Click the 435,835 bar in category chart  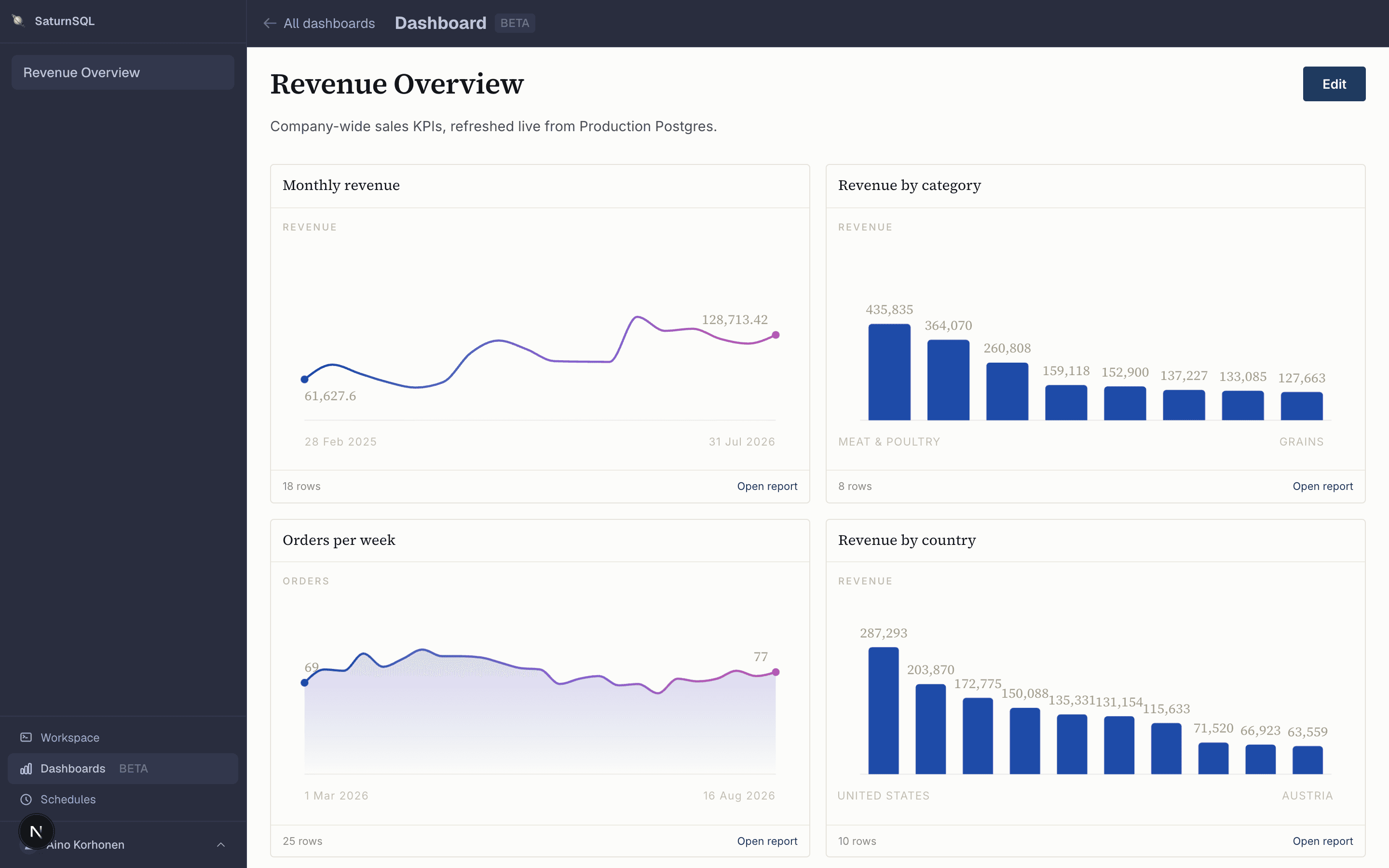889,372
